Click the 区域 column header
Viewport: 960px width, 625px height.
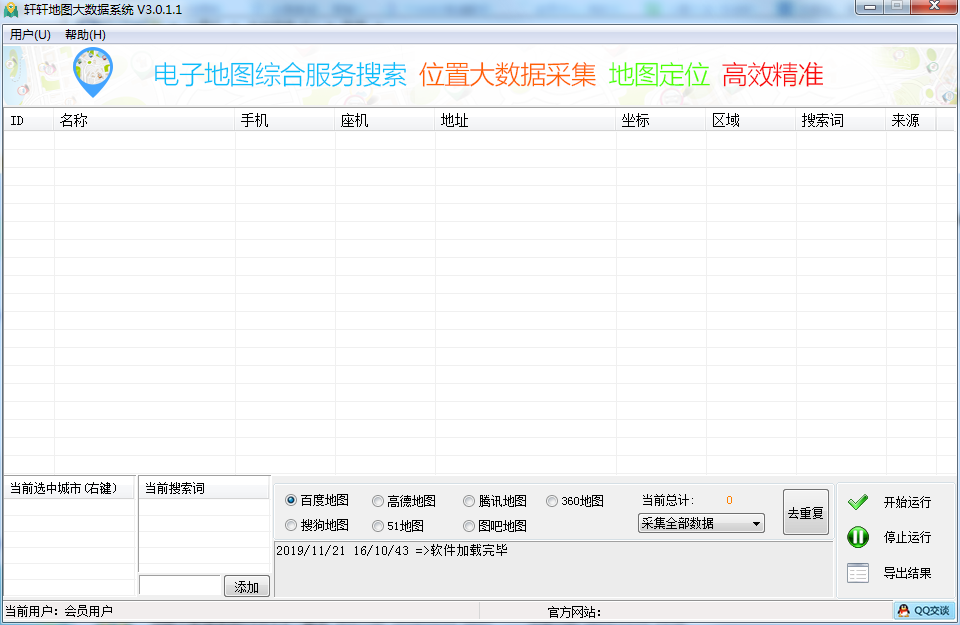pyautogui.click(x=751, y=121)
